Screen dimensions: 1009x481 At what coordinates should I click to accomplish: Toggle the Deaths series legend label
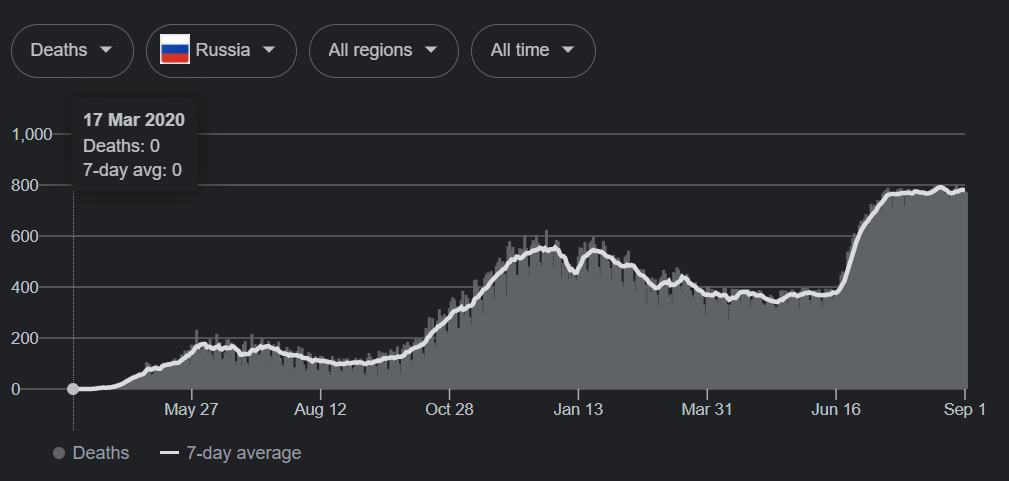(x=101, y=453)
